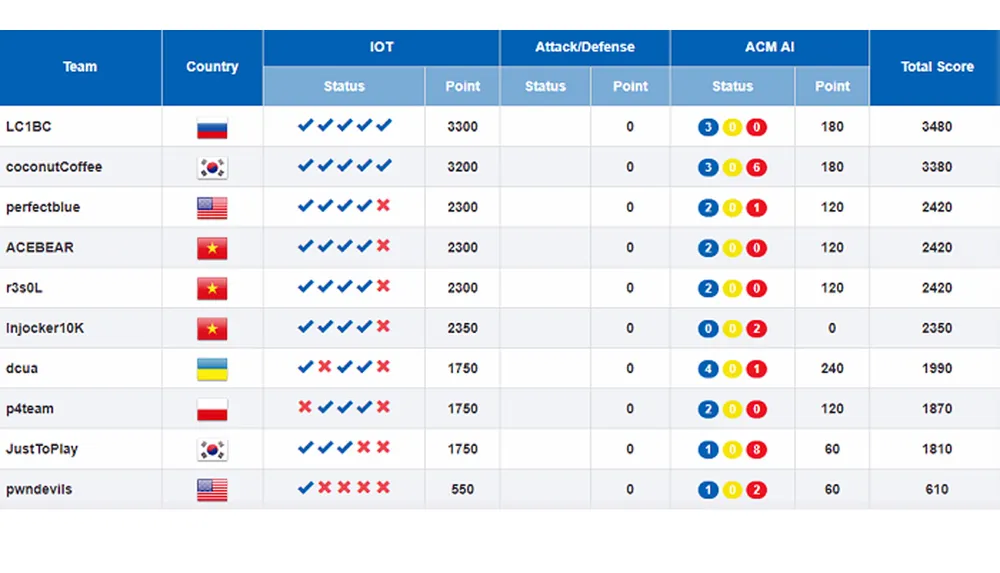The width and height of the screenshot is (1000, 573).
Task: Click LC1BC's total score 3480
Action: (x=936, y=127)
